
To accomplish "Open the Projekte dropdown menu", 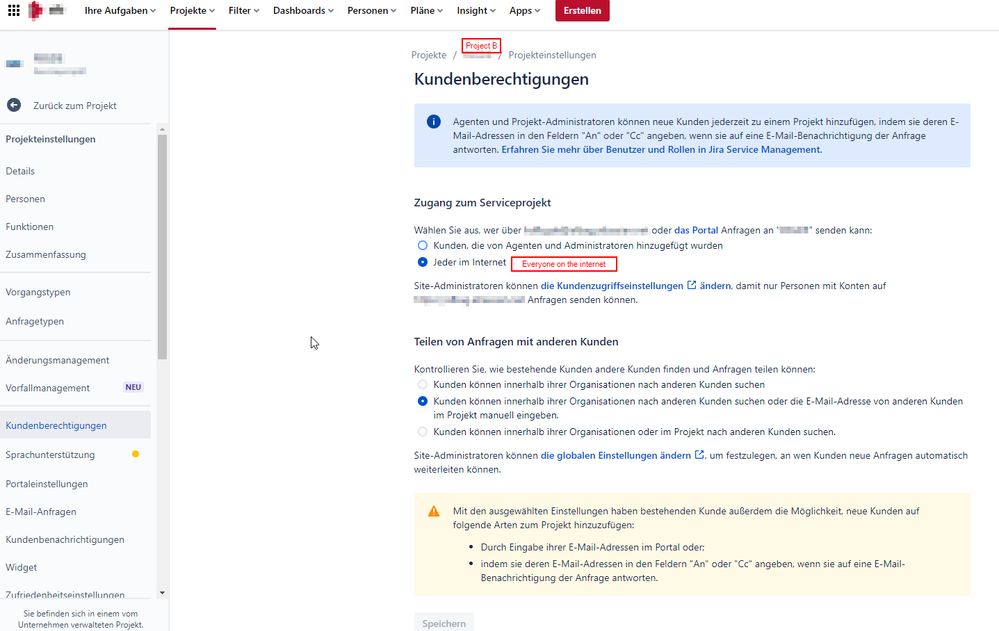I will tap(192, 10).
